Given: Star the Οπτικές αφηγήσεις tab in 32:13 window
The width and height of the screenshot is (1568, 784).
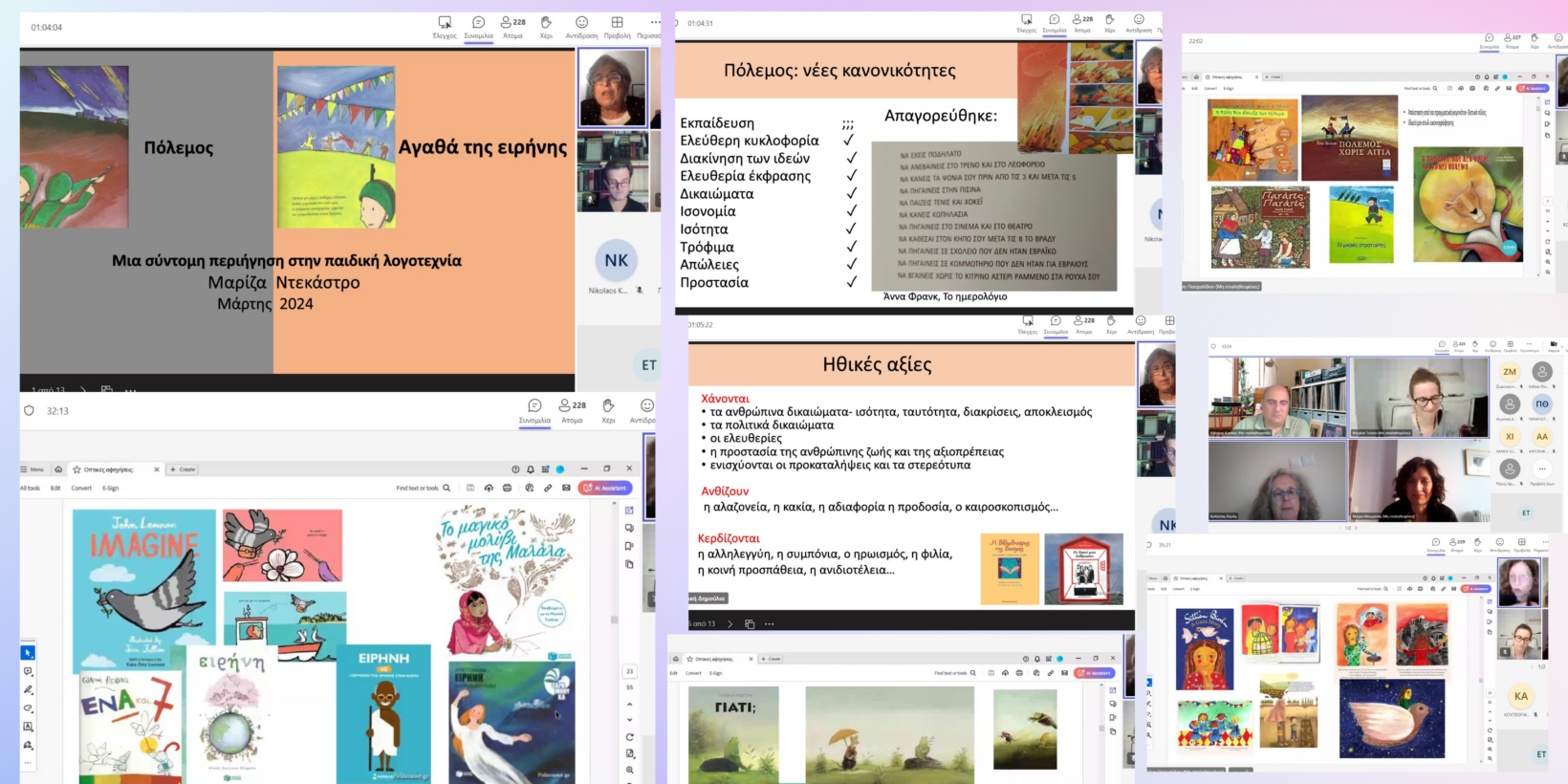Looking at the screenshot, I should [x=76, y=469].
